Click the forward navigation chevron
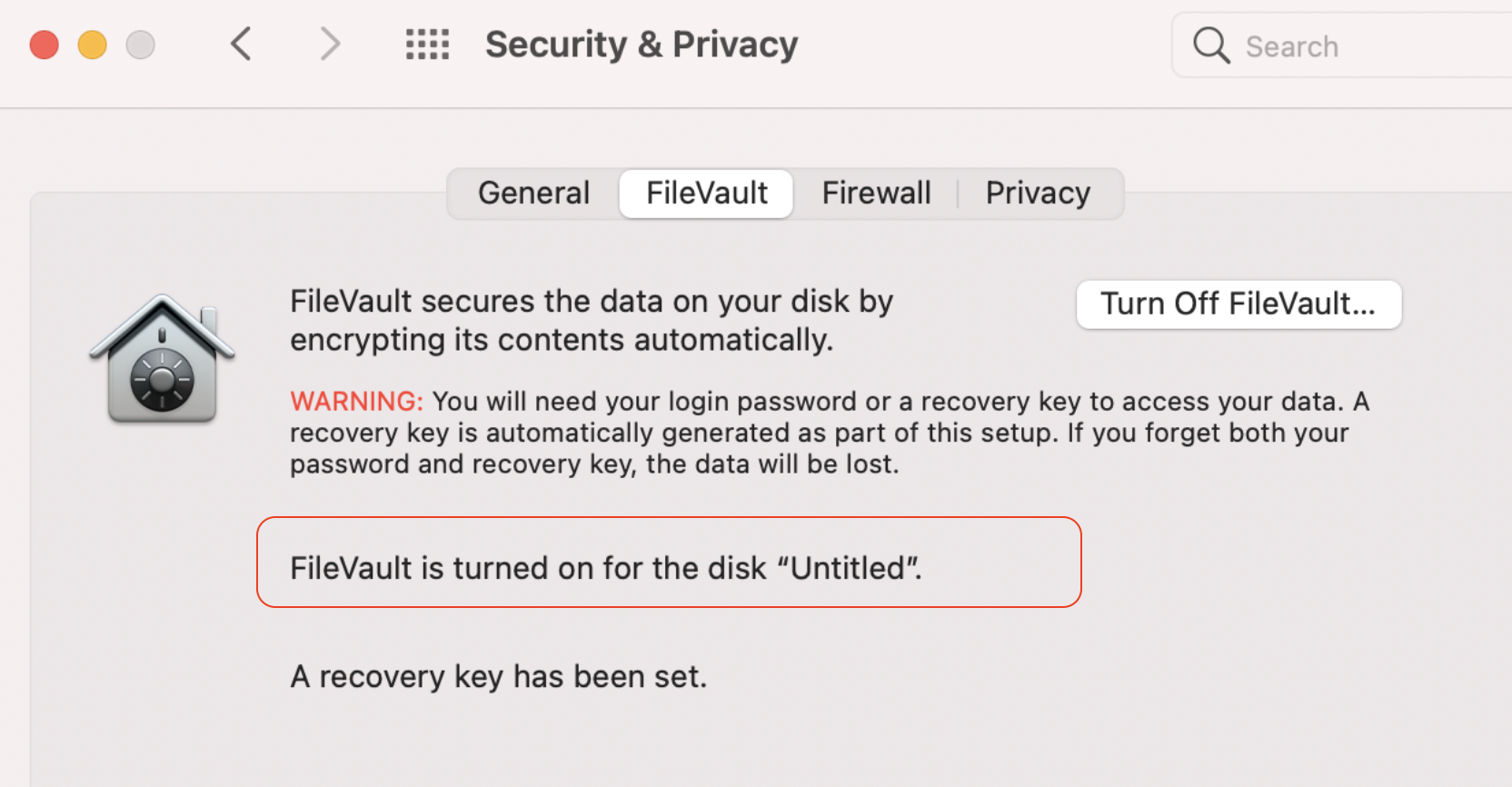 [x=330, y=45]
